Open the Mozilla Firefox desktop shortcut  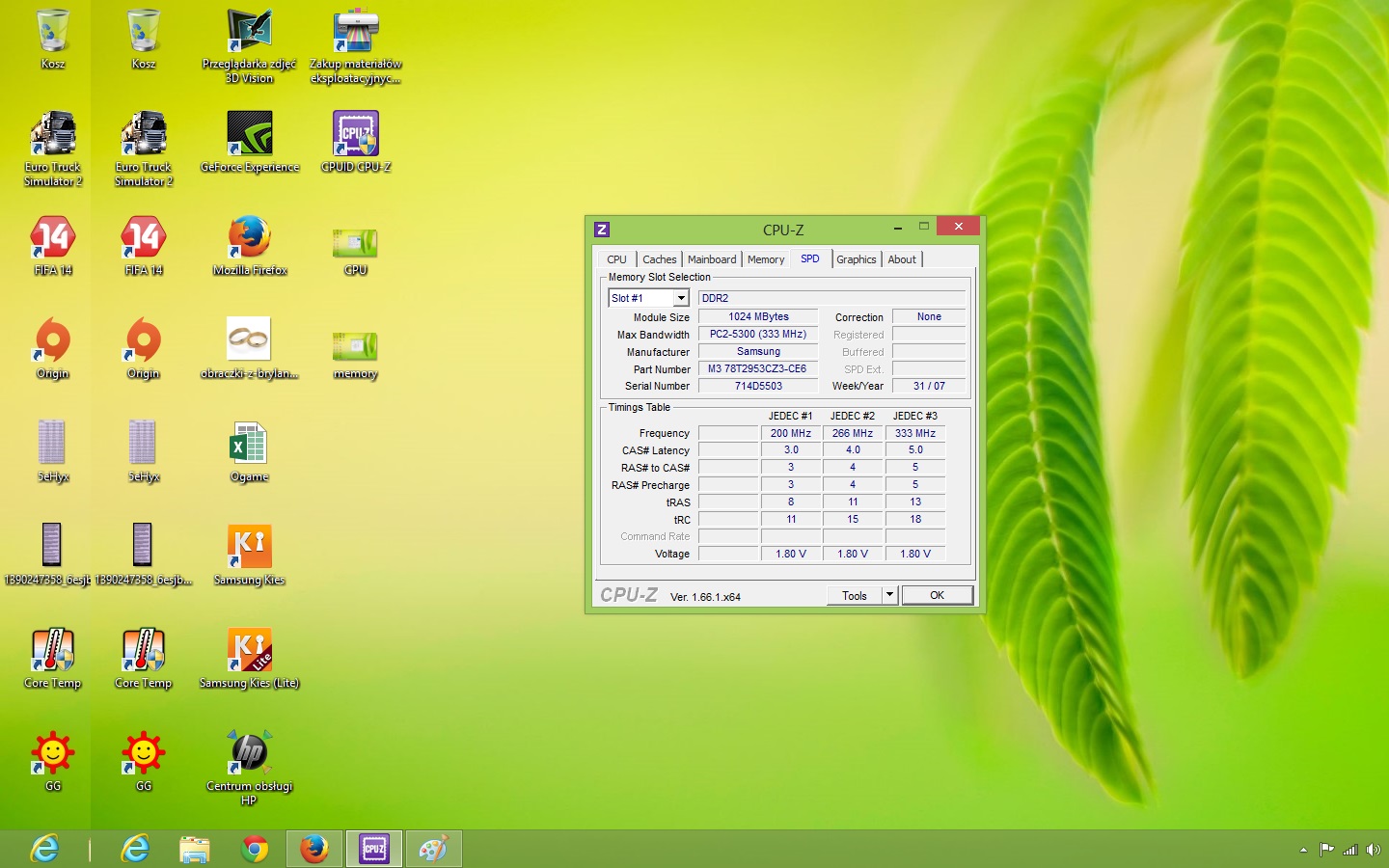250,238
